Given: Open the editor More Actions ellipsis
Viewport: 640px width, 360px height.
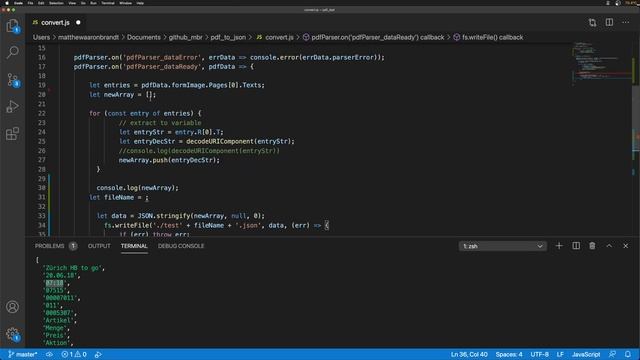Looking at the screenshot, I should click(x=626, y=22).
